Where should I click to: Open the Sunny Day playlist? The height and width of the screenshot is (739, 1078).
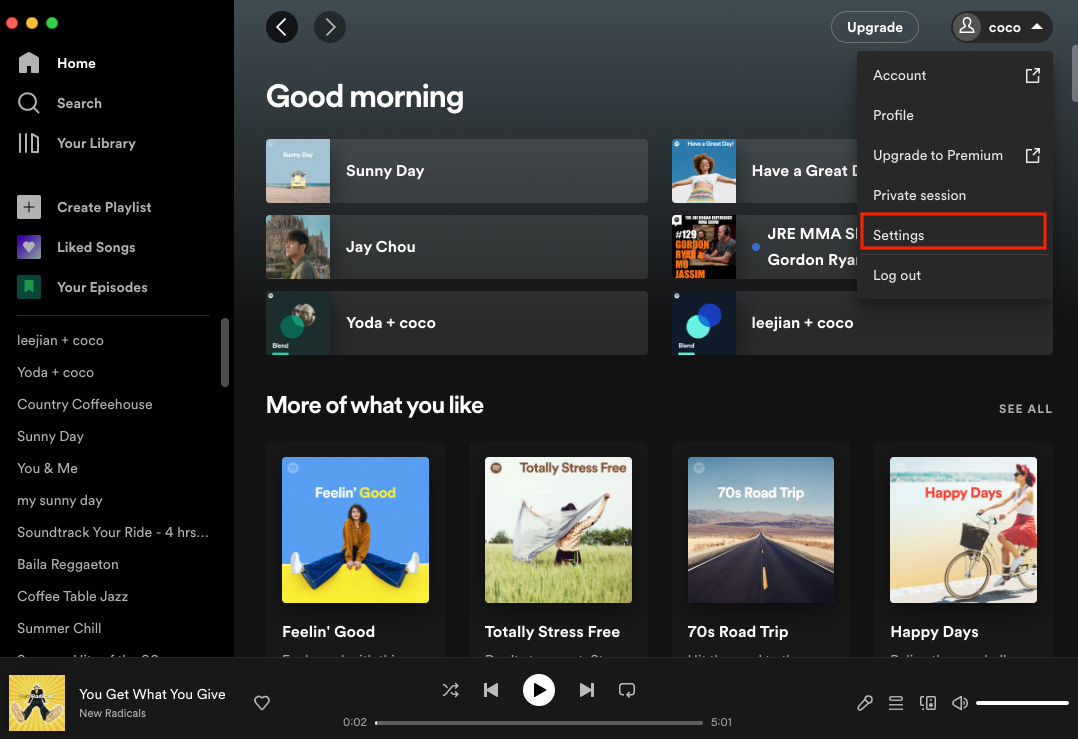[x=456, y=171]
